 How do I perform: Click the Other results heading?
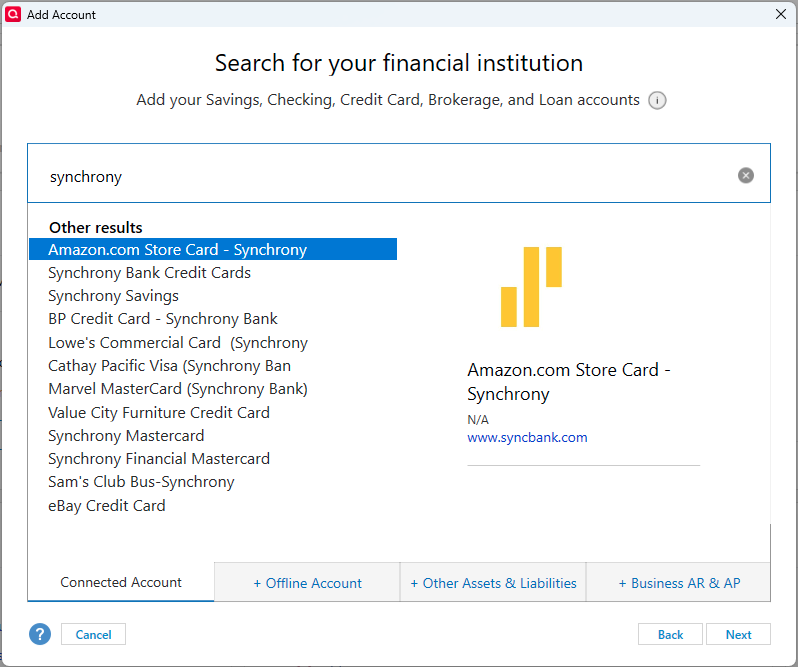point(96,227)
